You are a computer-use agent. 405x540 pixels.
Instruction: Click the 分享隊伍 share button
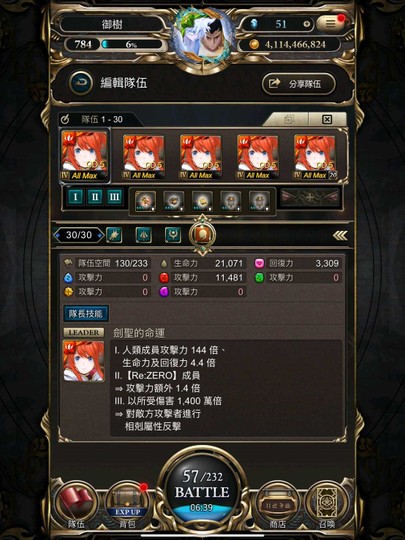coord(298,83)
